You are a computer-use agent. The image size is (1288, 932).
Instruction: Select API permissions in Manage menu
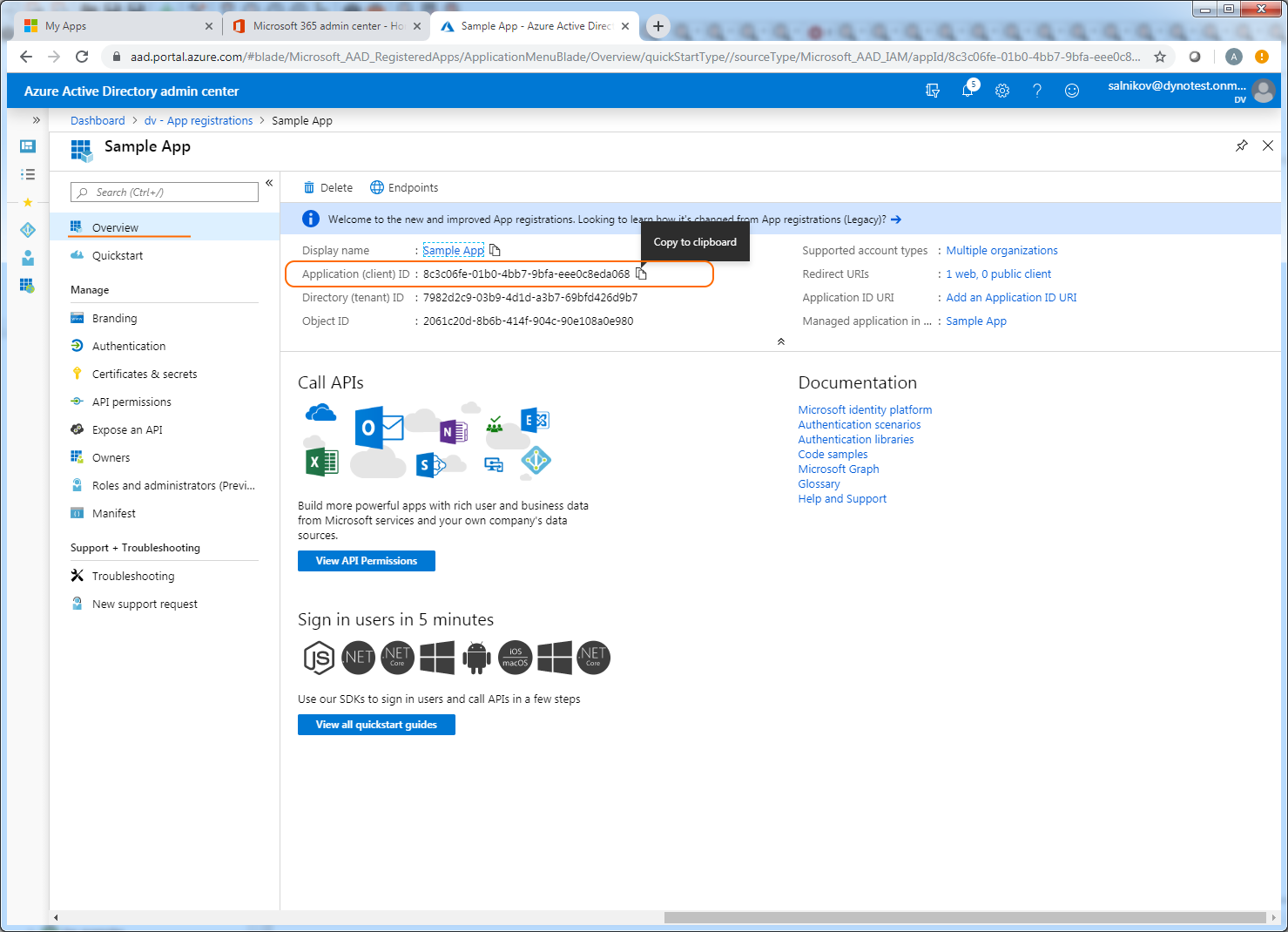pos(131,402)
